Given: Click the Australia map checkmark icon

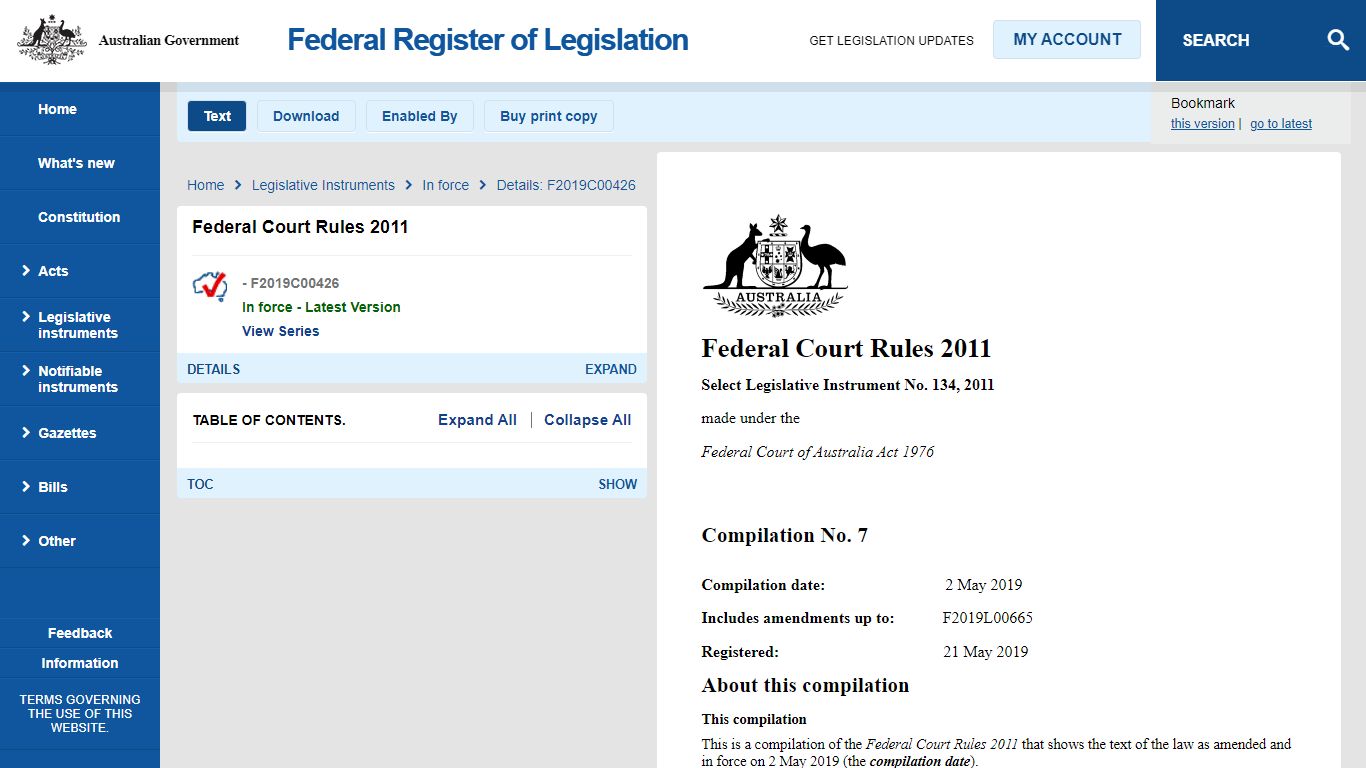Looking at the screenshot, I should tap(210, 286).
